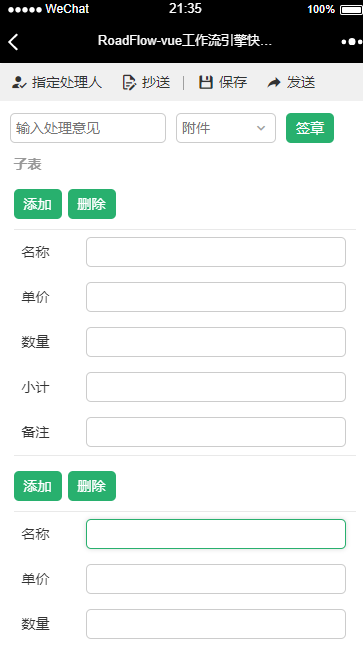Focus the first 名称 text field
363x645 pixels.
(x=216, y=252)
